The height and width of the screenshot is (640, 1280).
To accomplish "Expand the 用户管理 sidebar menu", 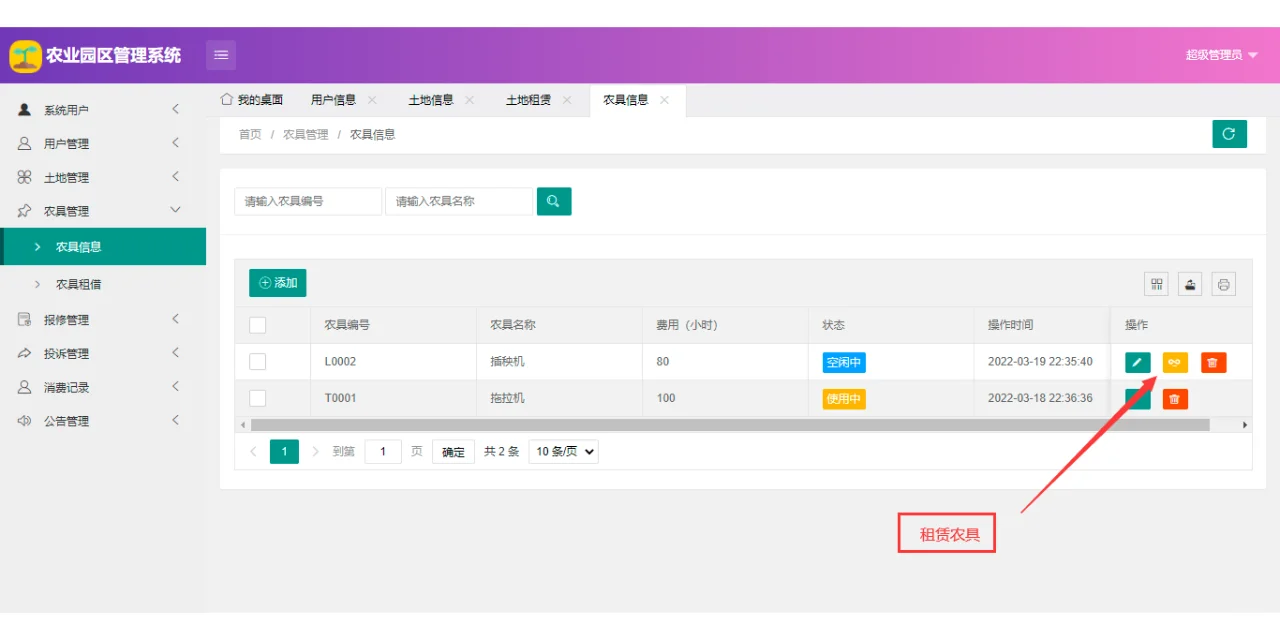I will 103,144.
